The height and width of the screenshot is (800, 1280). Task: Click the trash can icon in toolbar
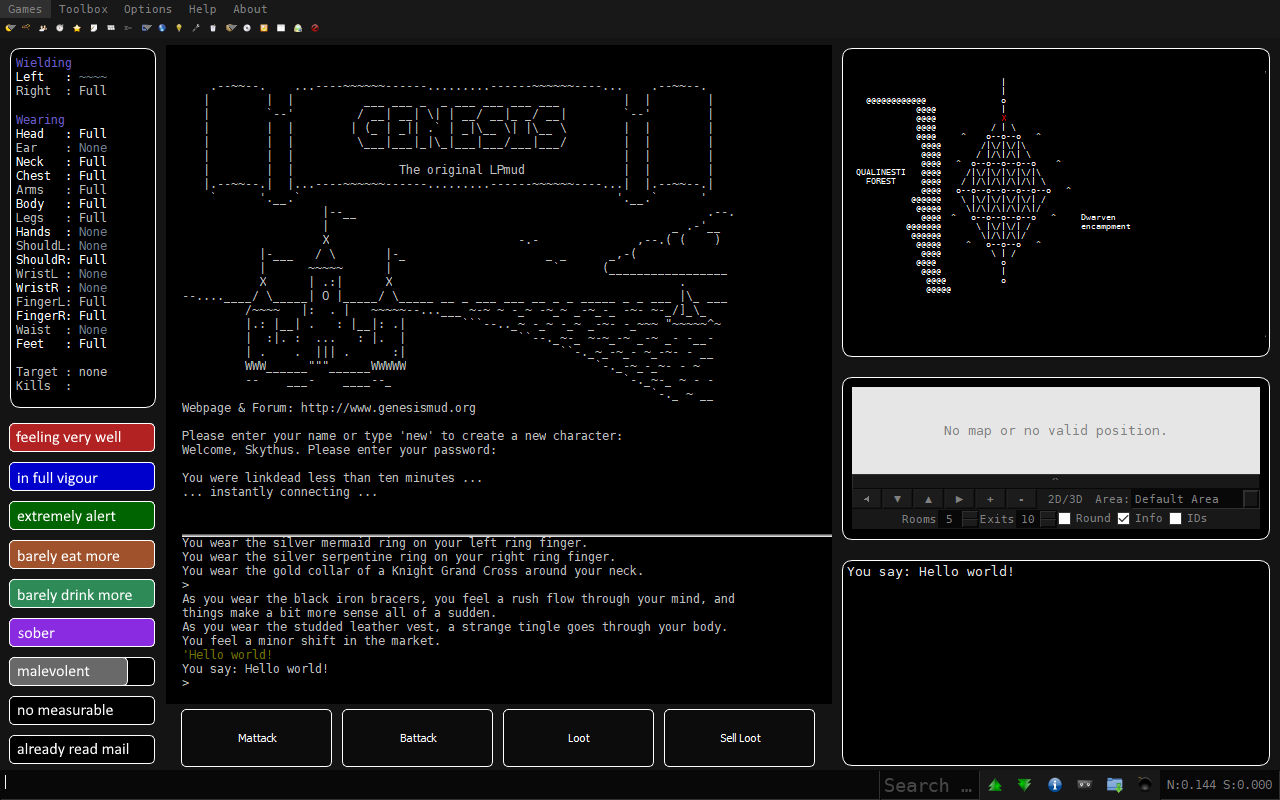(x=213, y=28)
